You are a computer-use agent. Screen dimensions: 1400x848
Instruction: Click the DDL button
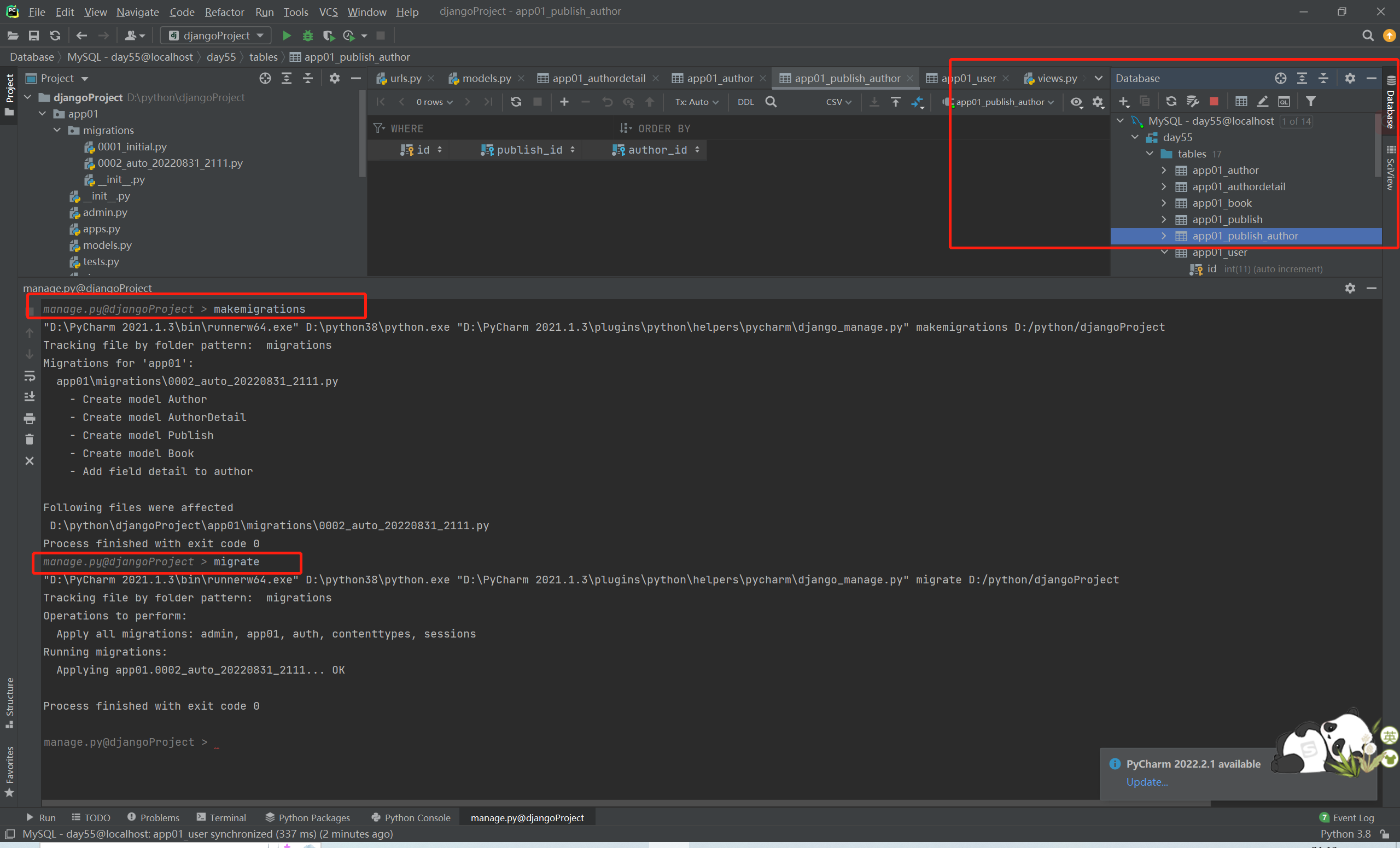click(745, 102)
